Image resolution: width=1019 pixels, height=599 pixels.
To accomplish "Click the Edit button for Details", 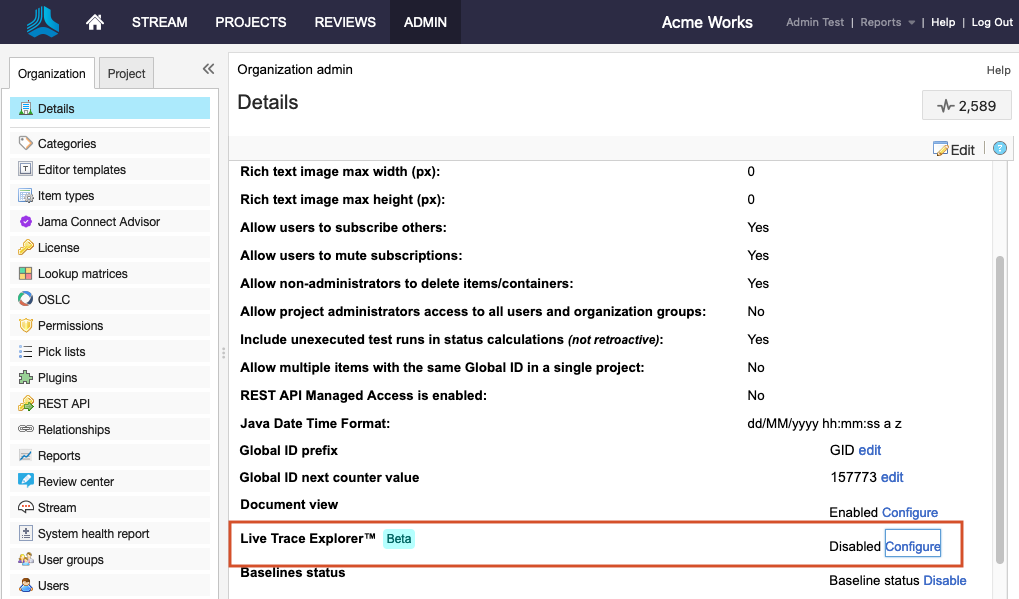I will tap(954, 150).
